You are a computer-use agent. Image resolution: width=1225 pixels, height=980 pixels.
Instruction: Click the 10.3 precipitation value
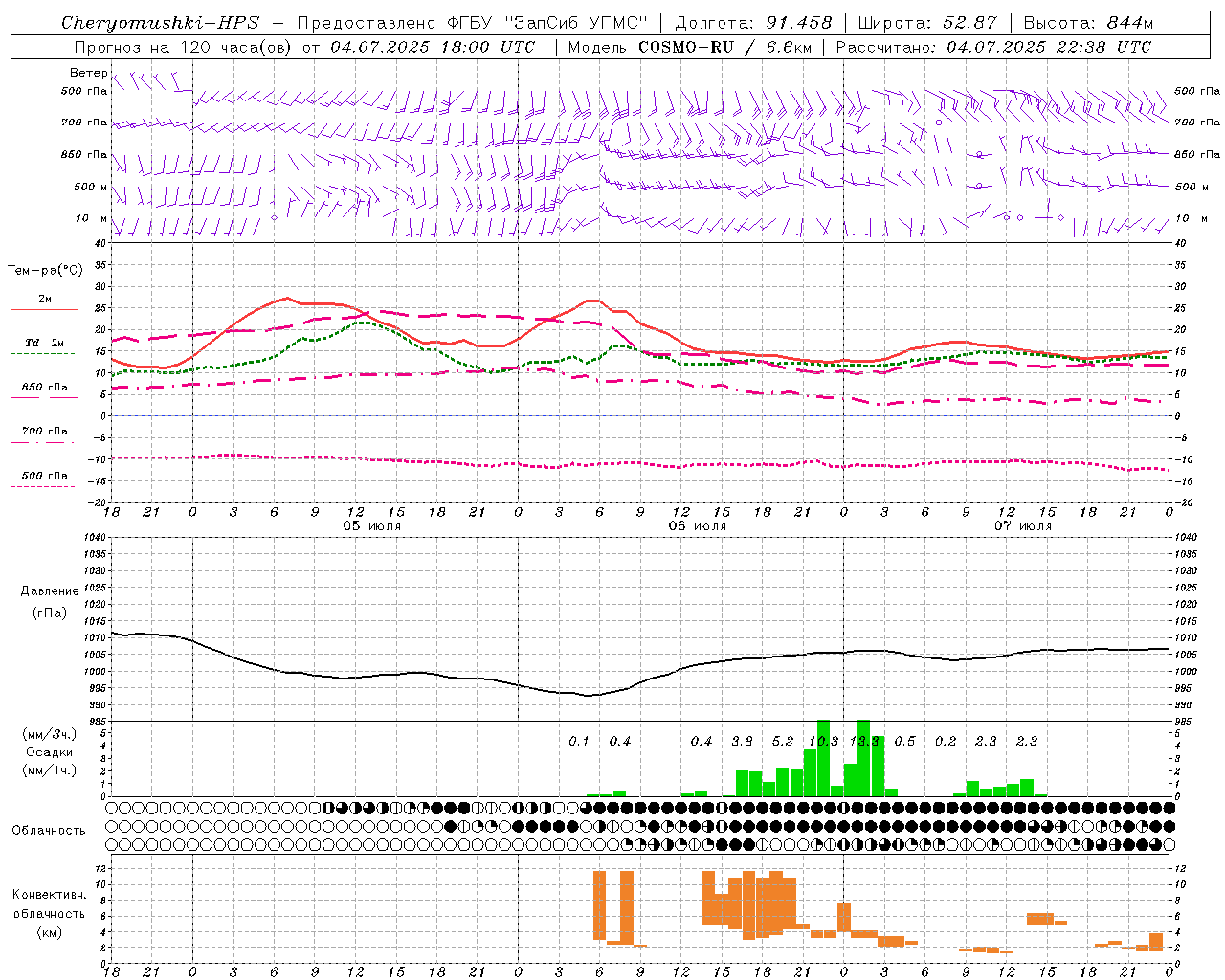pyautogui.click(x=823, y=741)
